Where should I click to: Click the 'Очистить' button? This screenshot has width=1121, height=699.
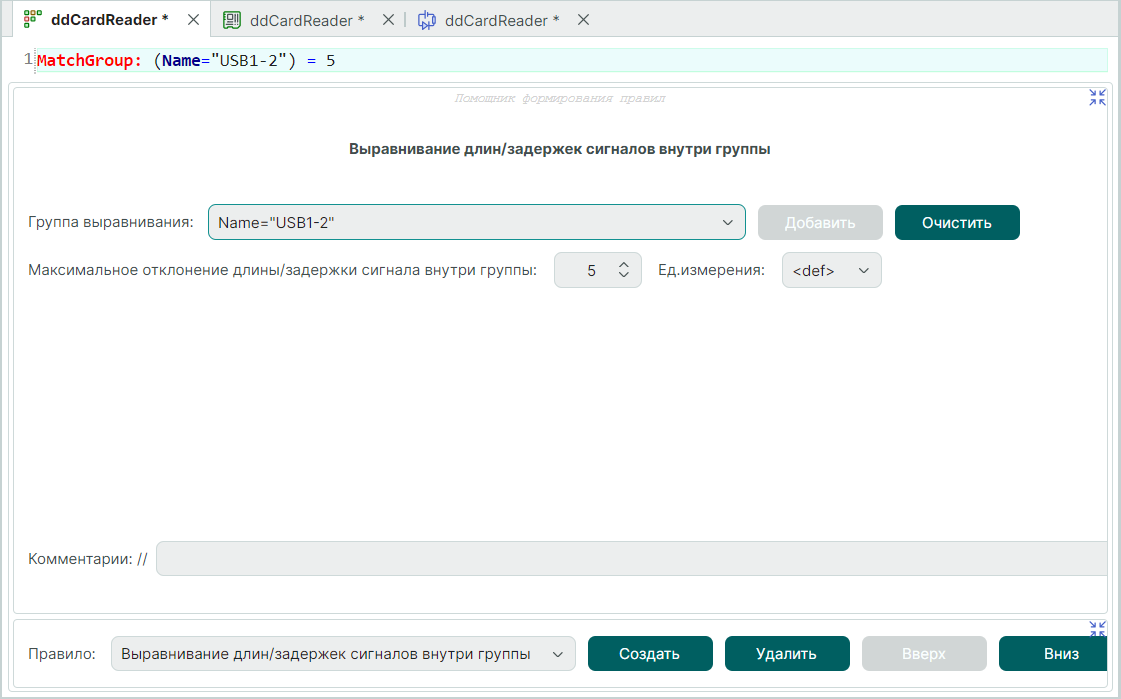click(957, 222)
